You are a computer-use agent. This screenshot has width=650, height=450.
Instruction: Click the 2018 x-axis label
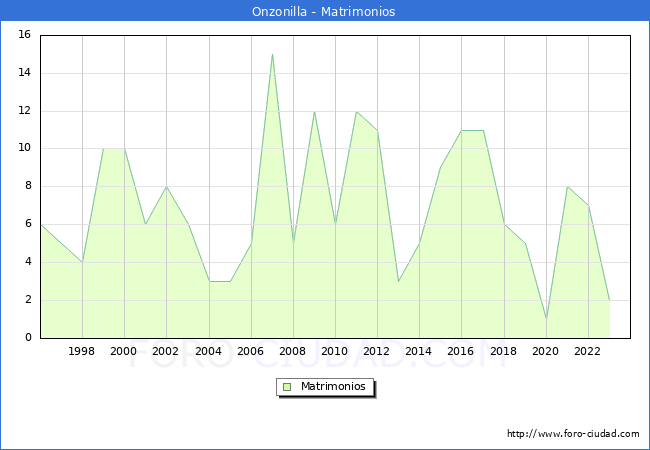pos(504,351)
